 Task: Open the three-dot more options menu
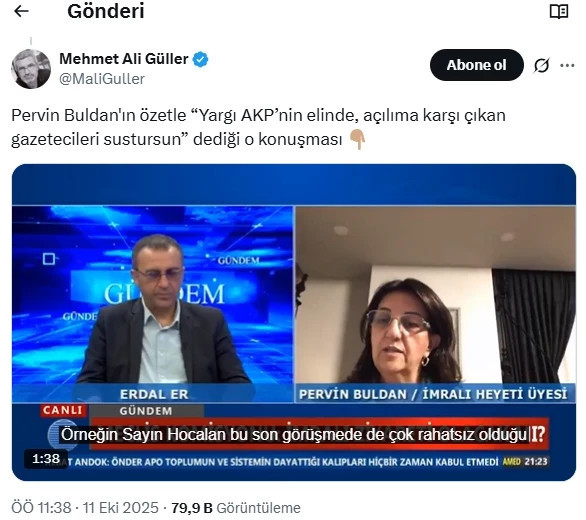[567, 66]
